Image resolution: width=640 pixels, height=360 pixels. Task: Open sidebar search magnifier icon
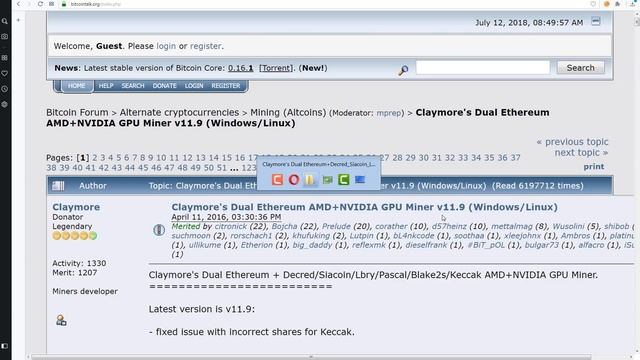(x=4, y=21)
